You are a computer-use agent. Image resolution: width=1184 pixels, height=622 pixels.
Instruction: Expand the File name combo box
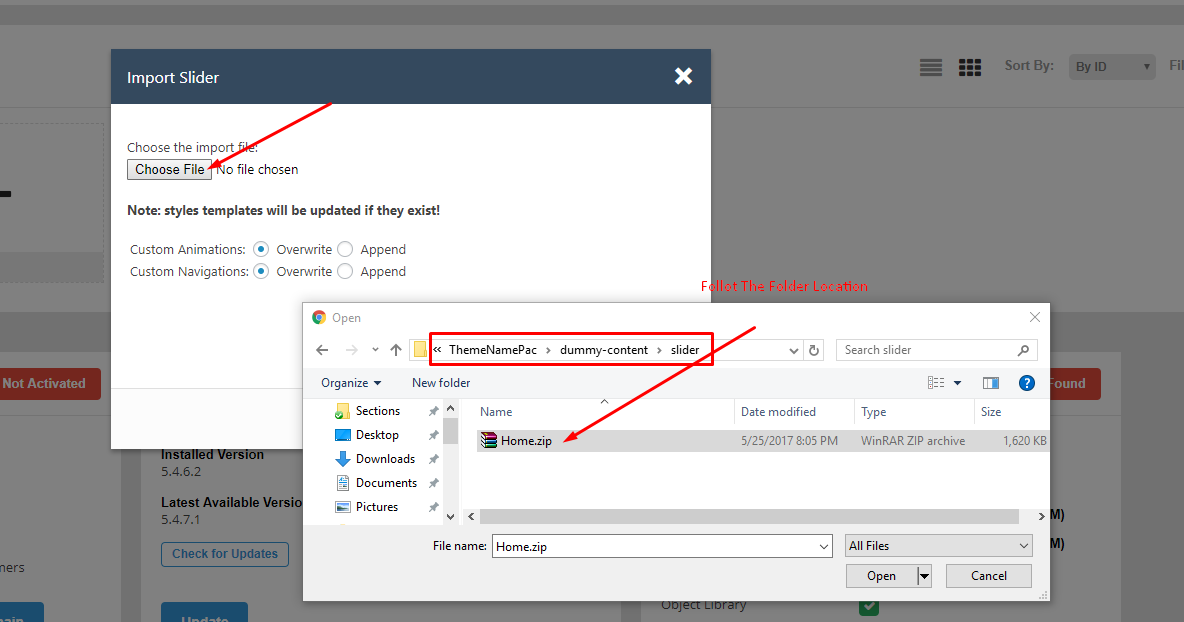coord(823,547)
